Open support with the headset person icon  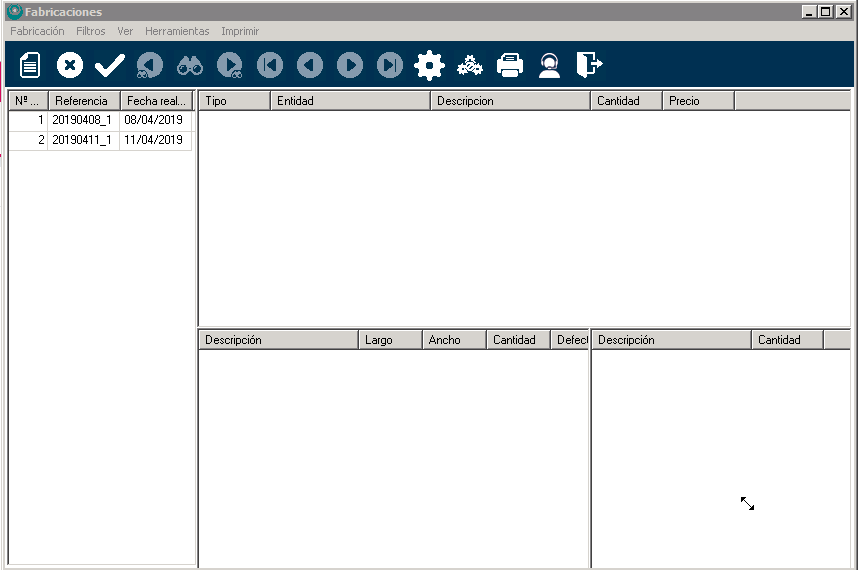coord(549,66)
